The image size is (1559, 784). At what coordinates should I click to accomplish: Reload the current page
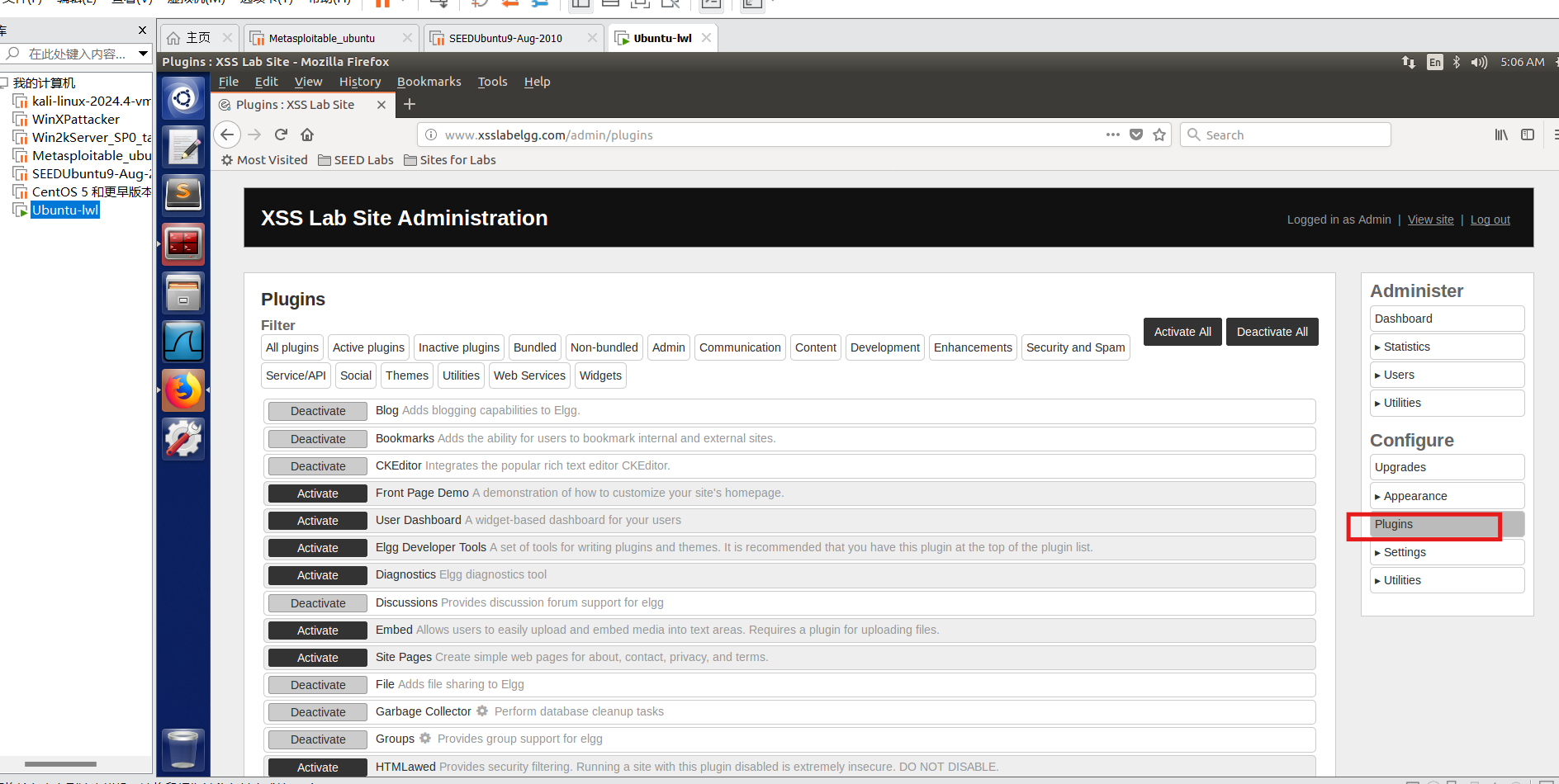pos(281,135)
